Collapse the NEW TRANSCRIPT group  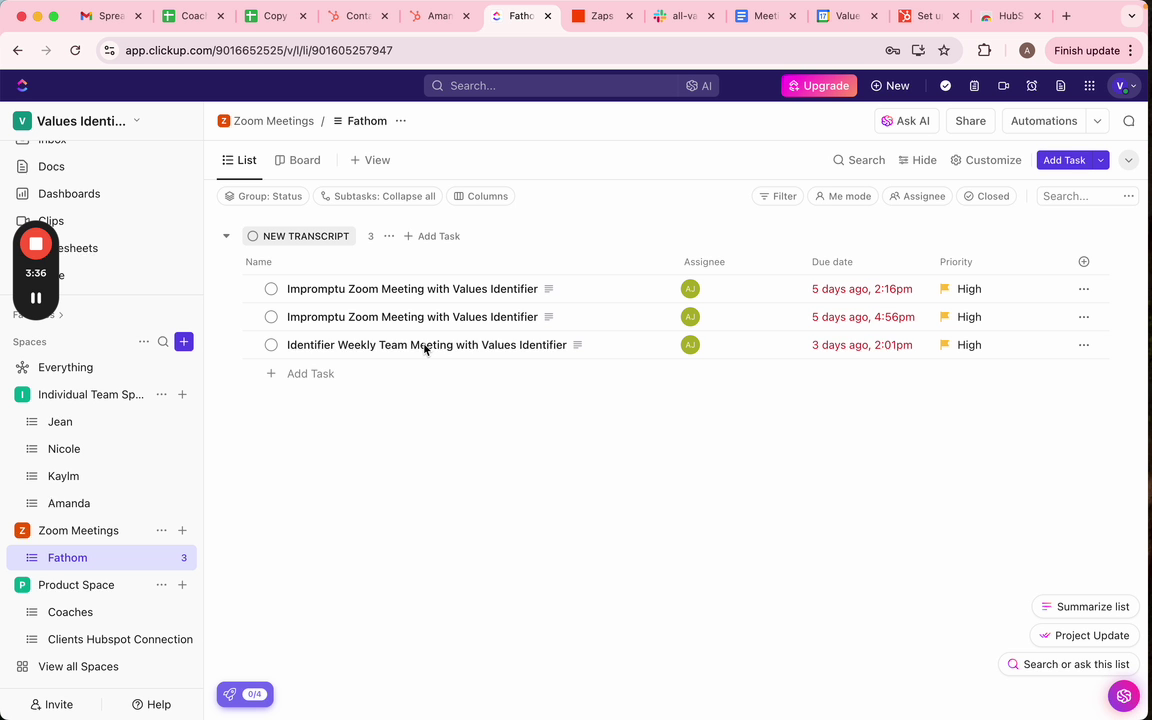click(x=226, y=236)
